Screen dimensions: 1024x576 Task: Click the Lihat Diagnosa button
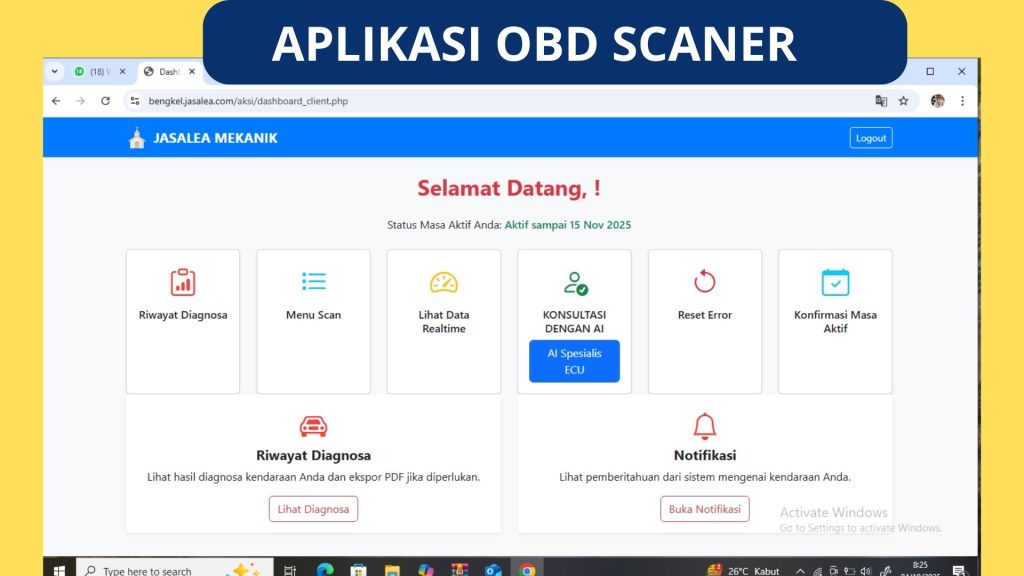pos(313,509)
